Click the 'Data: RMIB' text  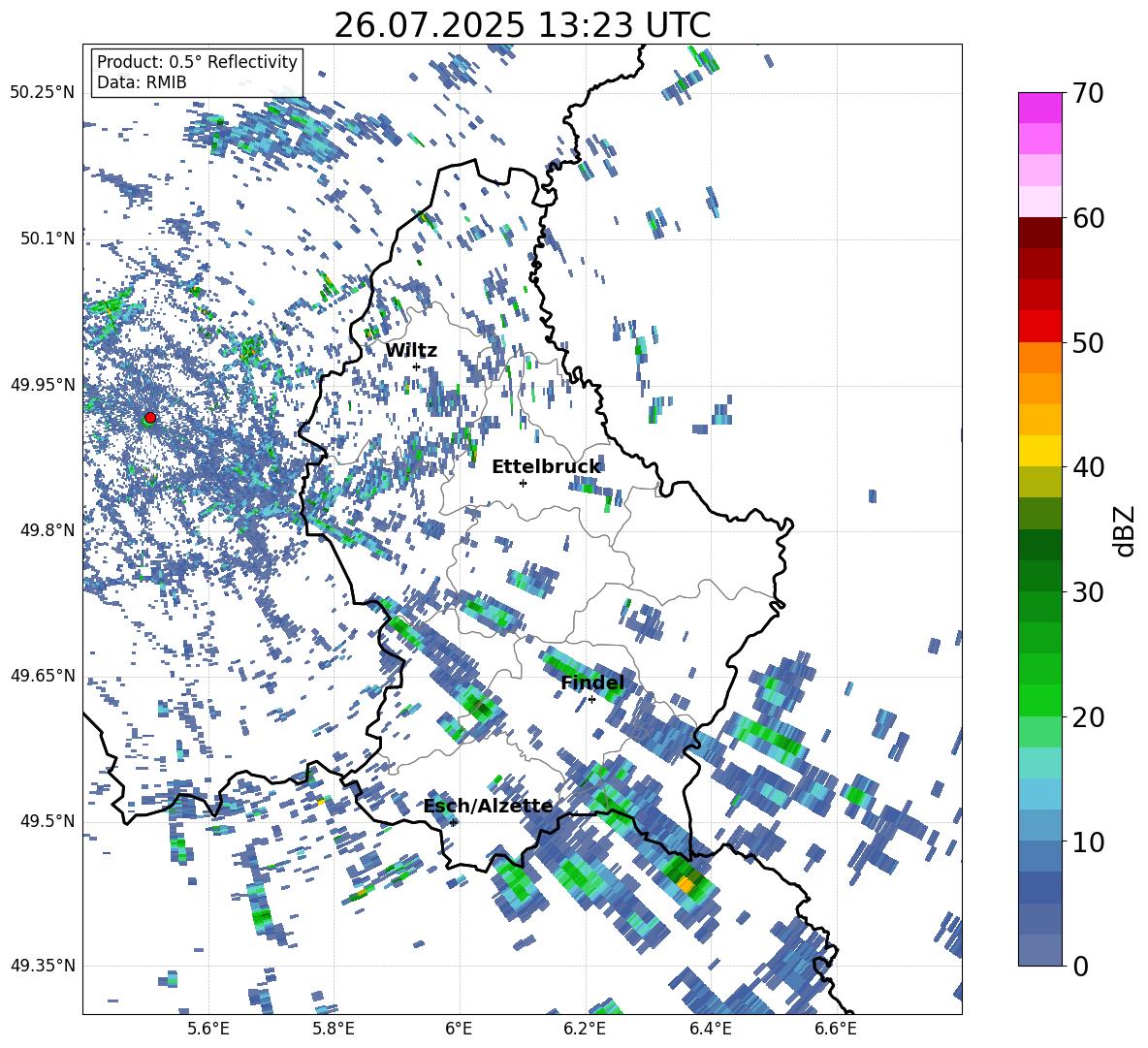[x=142, y=82]
